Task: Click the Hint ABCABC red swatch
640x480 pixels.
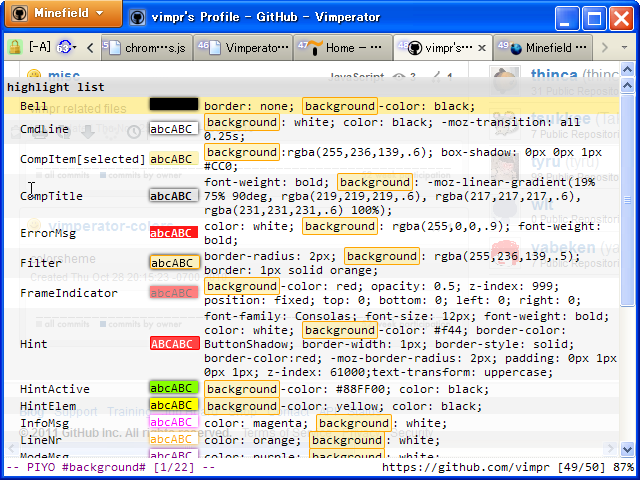Action: tap(175, 344)
